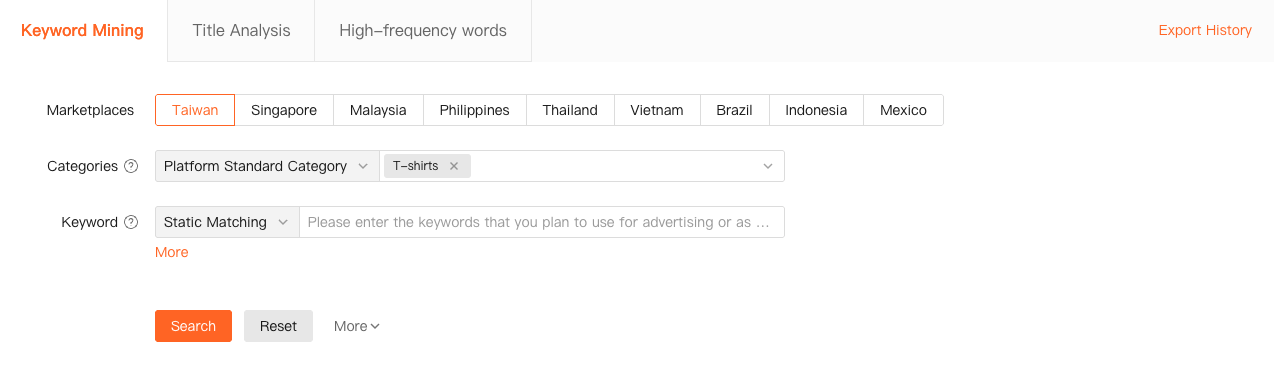Select the Malaysia marketplace

[378, 110]
